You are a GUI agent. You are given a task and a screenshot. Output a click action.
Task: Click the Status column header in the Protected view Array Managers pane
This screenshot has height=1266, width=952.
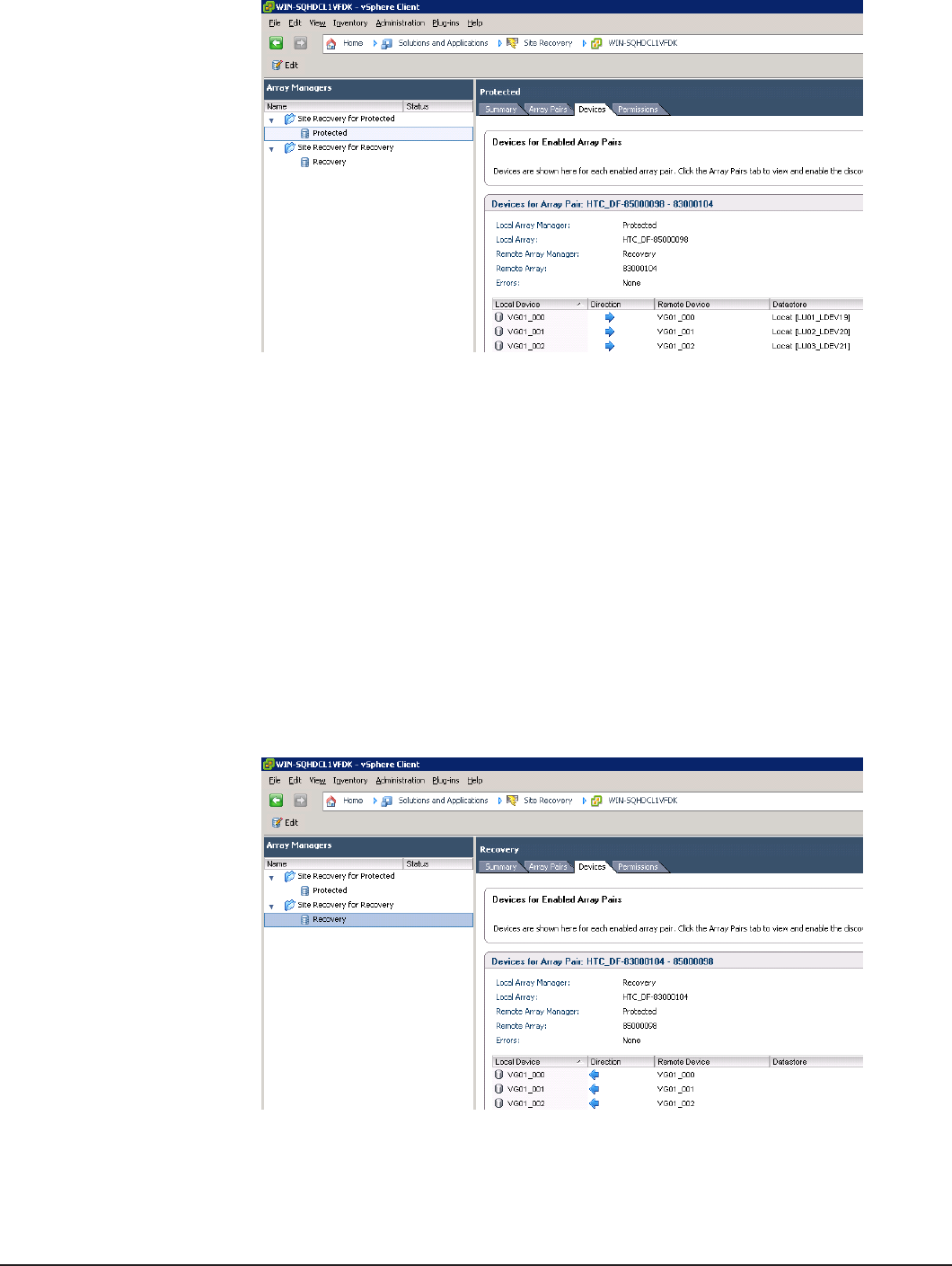(438, 106)
